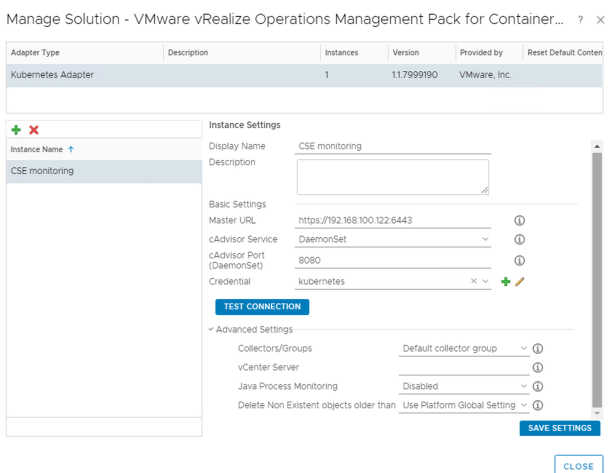The height and width of the screenshot is (473, 615).
Task: Click Master URL input field
Action: tap(393, 220)
